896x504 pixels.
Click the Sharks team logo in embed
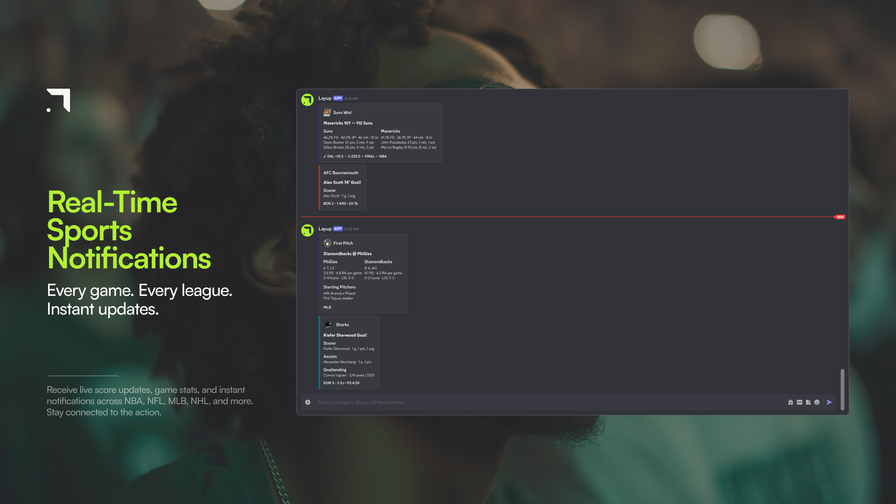[x=328, y=325]
